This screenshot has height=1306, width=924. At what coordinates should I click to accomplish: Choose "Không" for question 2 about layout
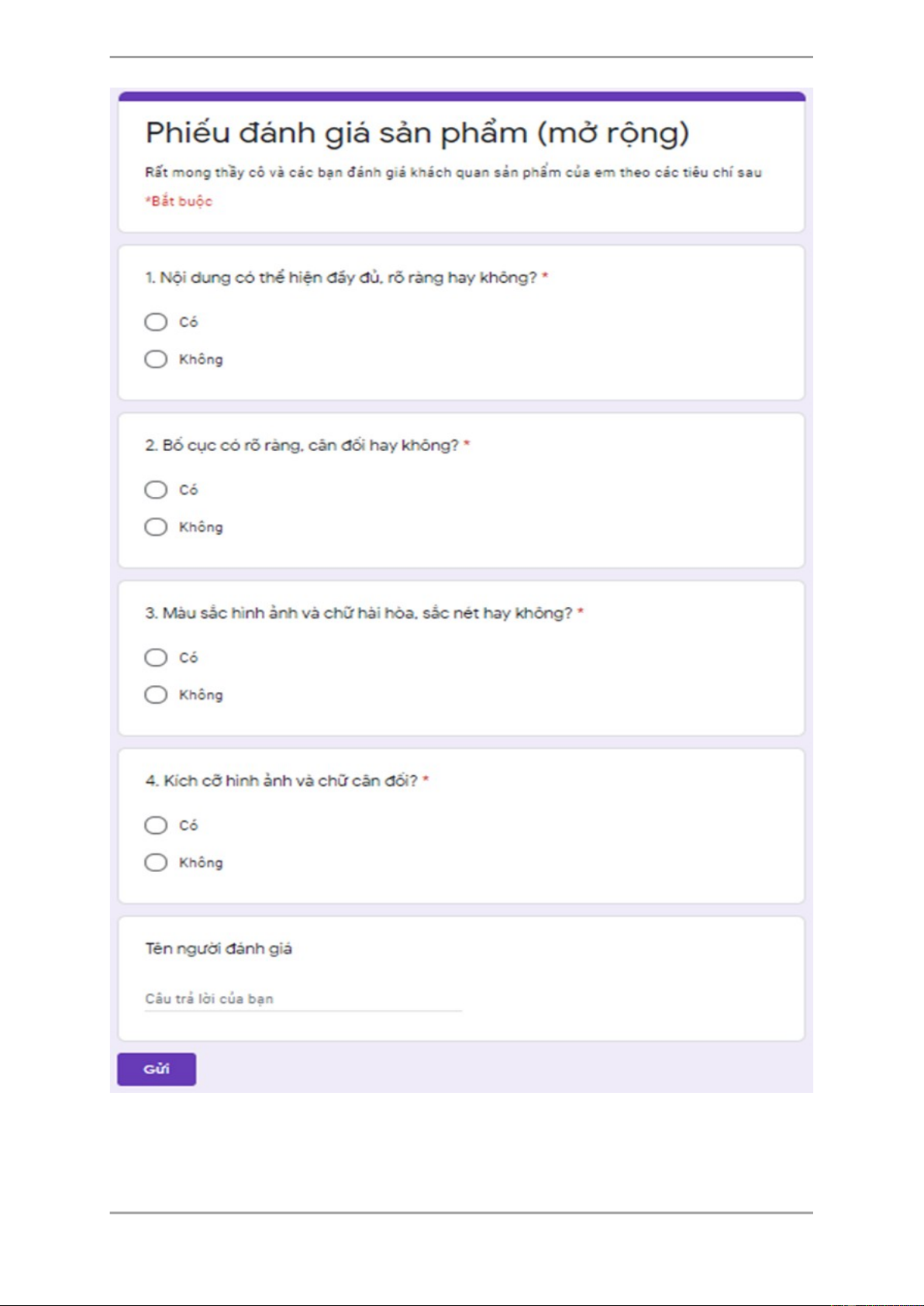(x=156, y=527)
